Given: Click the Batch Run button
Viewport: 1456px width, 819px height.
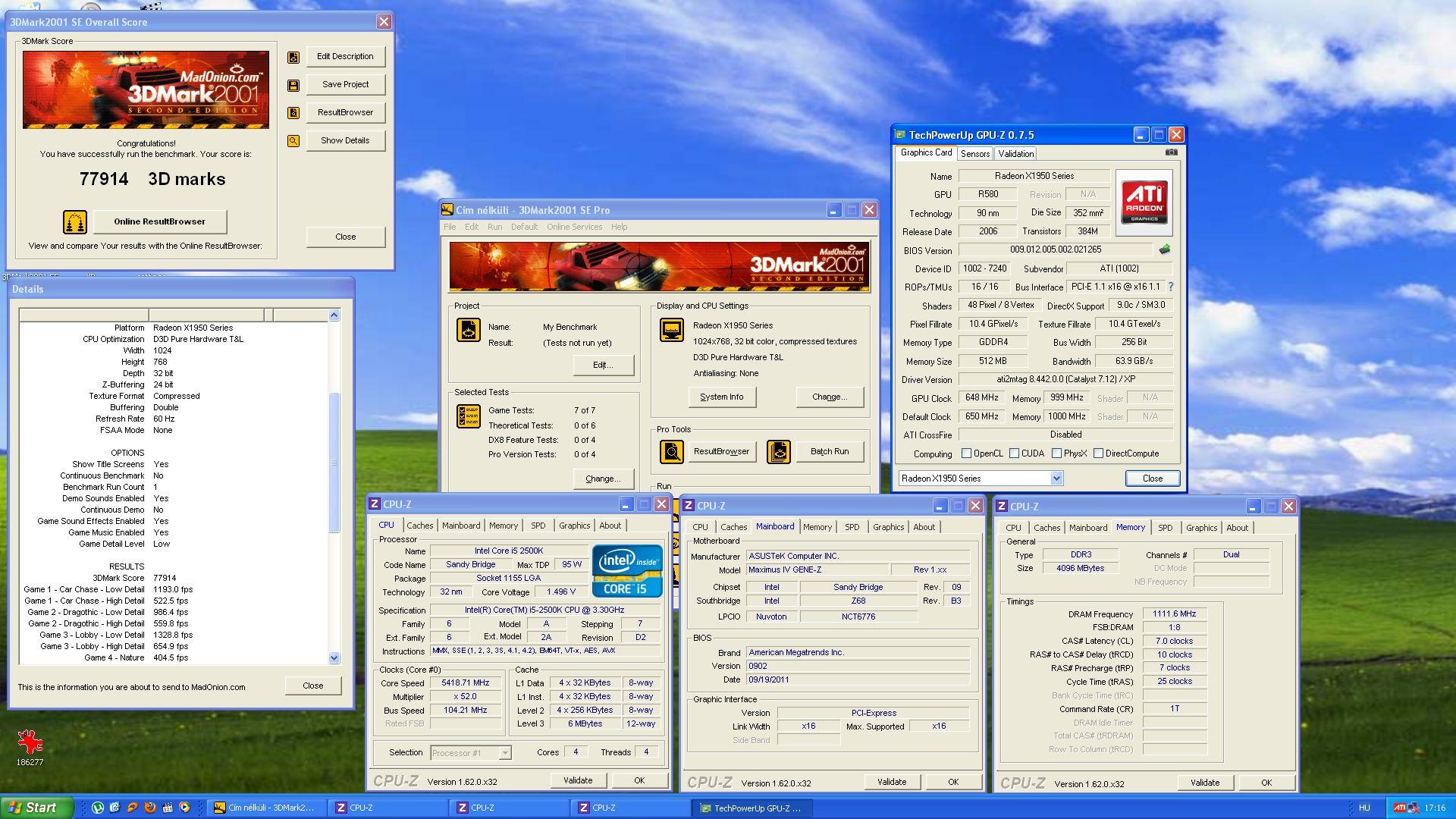Looking at the screenshot, I should 830,452.
